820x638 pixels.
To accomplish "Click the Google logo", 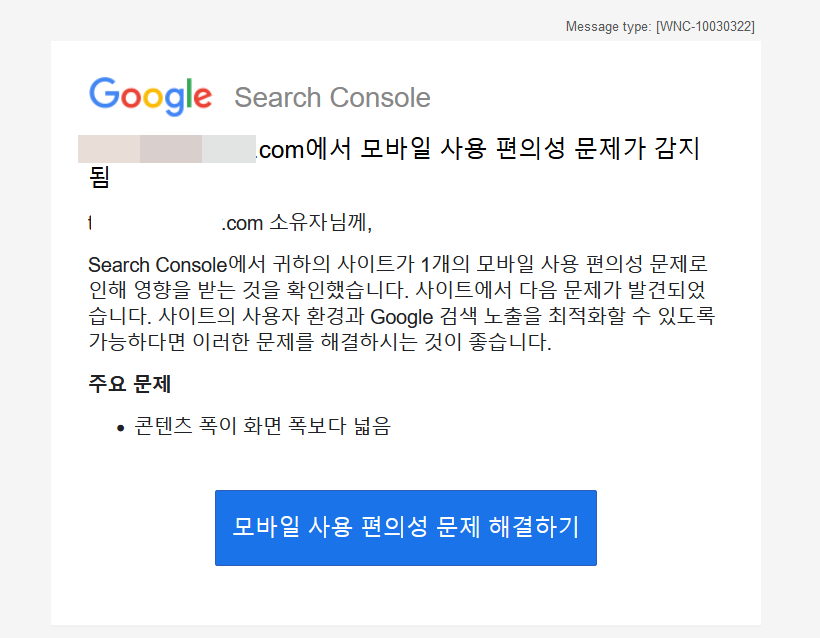I will click(150, 96).
